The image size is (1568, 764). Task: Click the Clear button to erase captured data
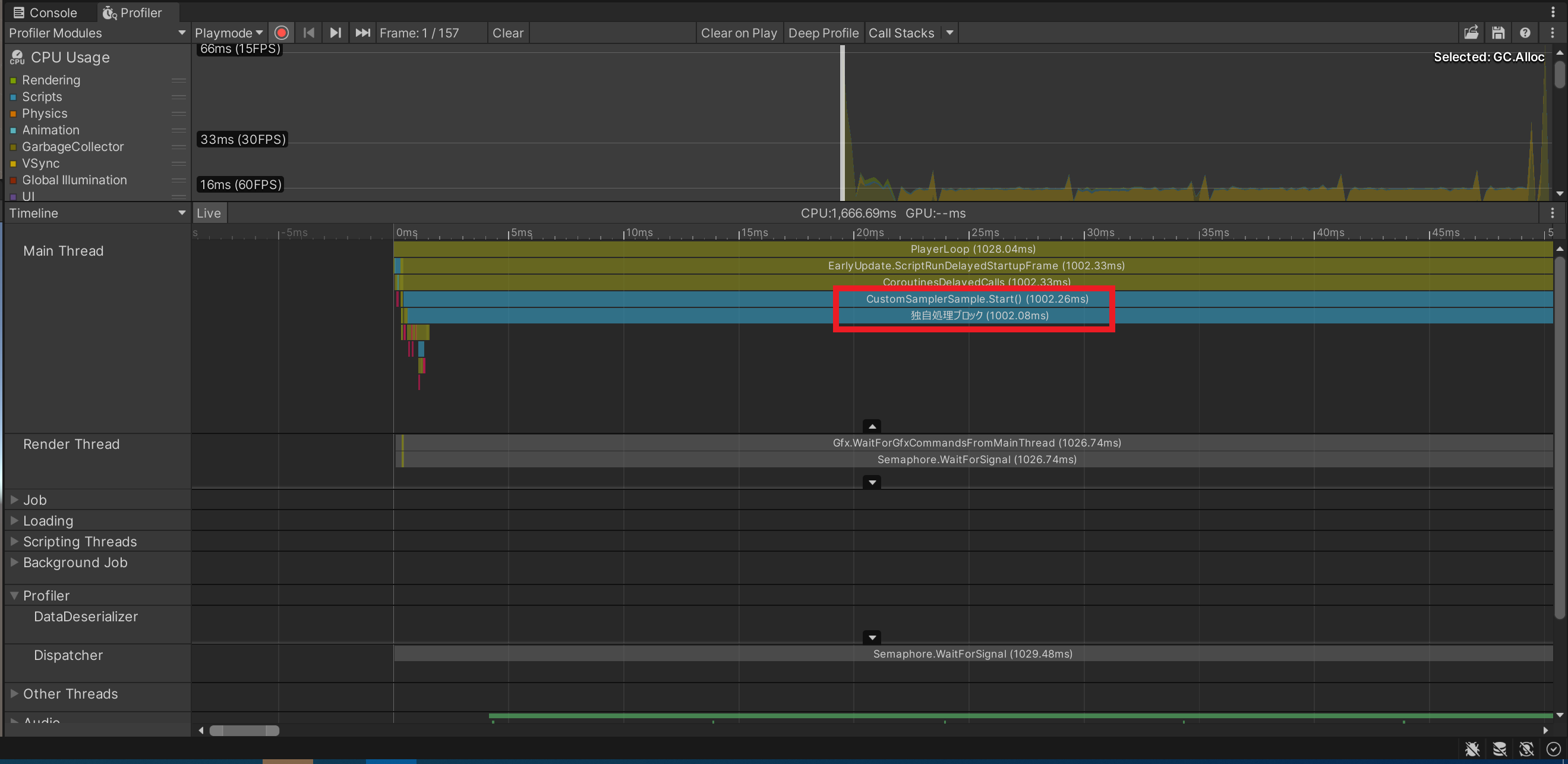coord(507,32)
